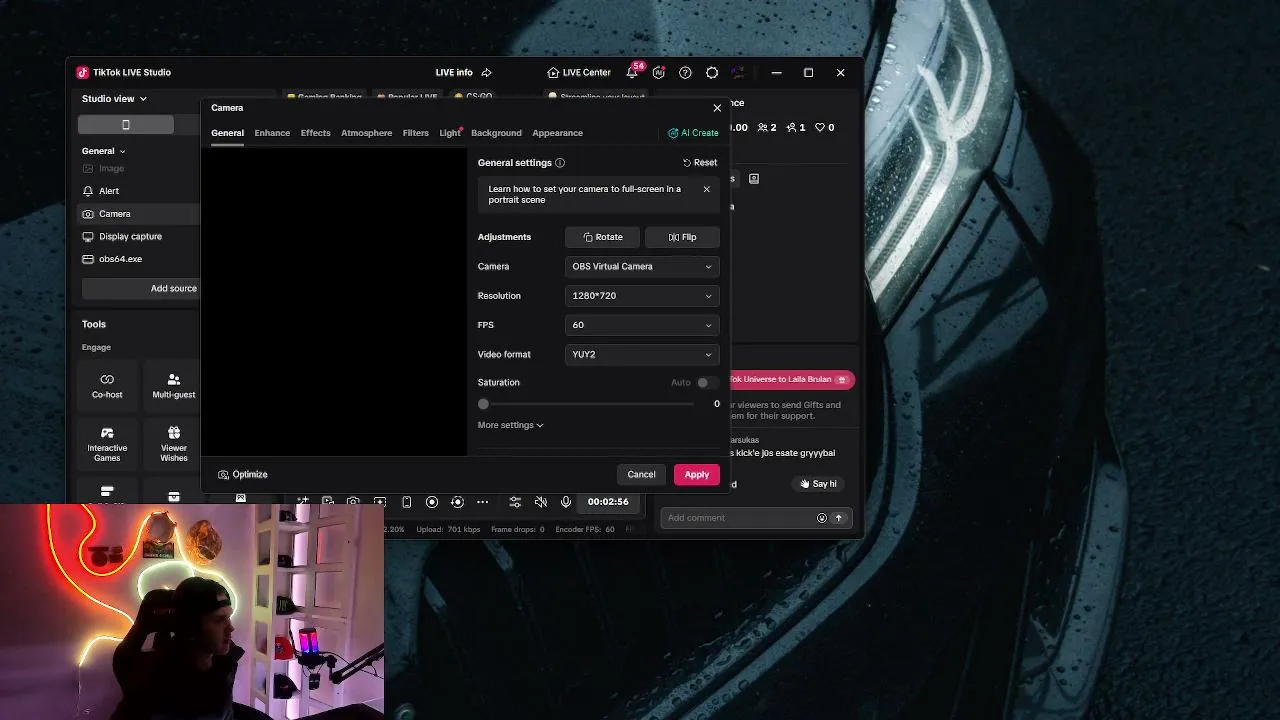Switch to the Background tab

[496, 133]
